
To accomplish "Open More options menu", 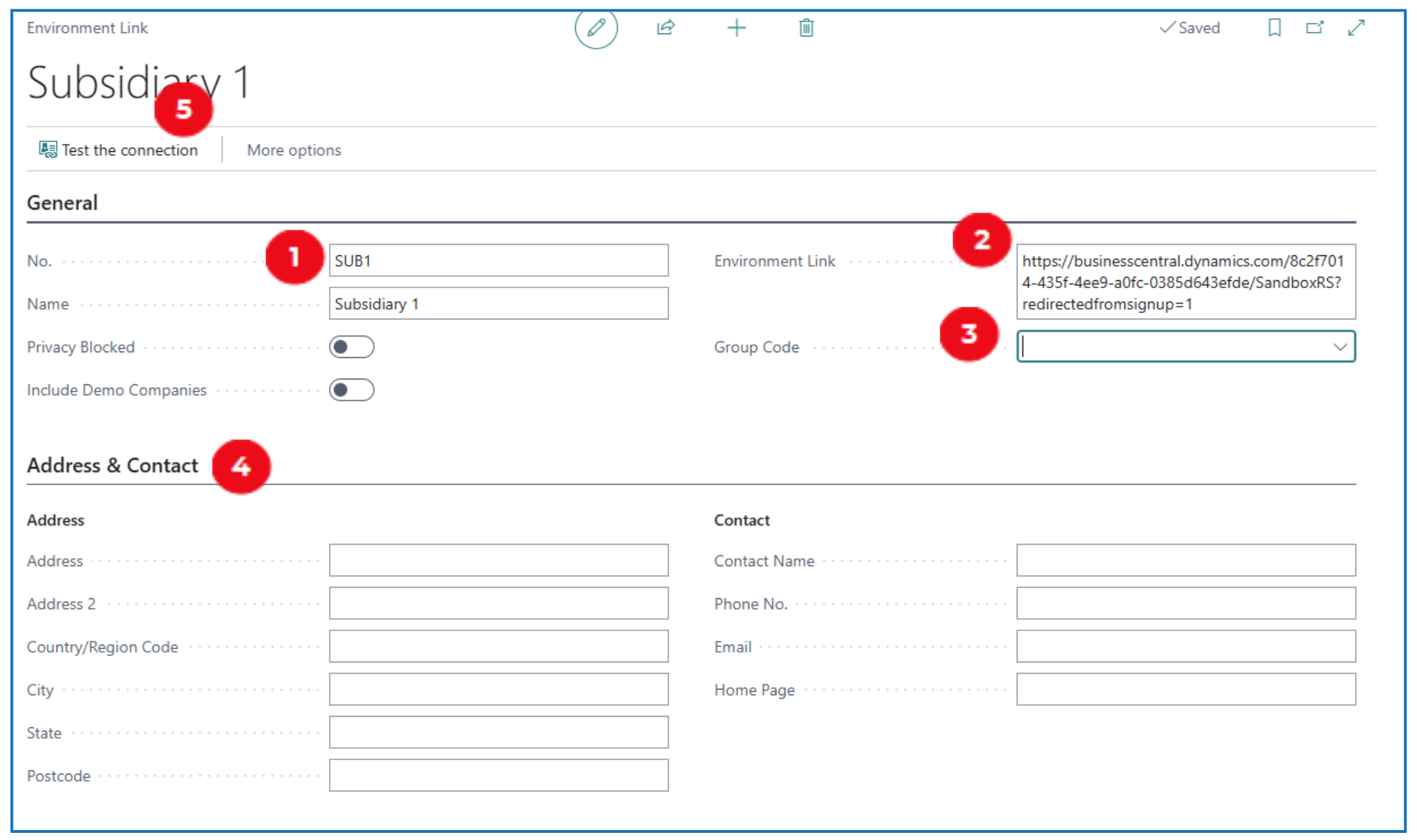I will (x=294, y=150).
